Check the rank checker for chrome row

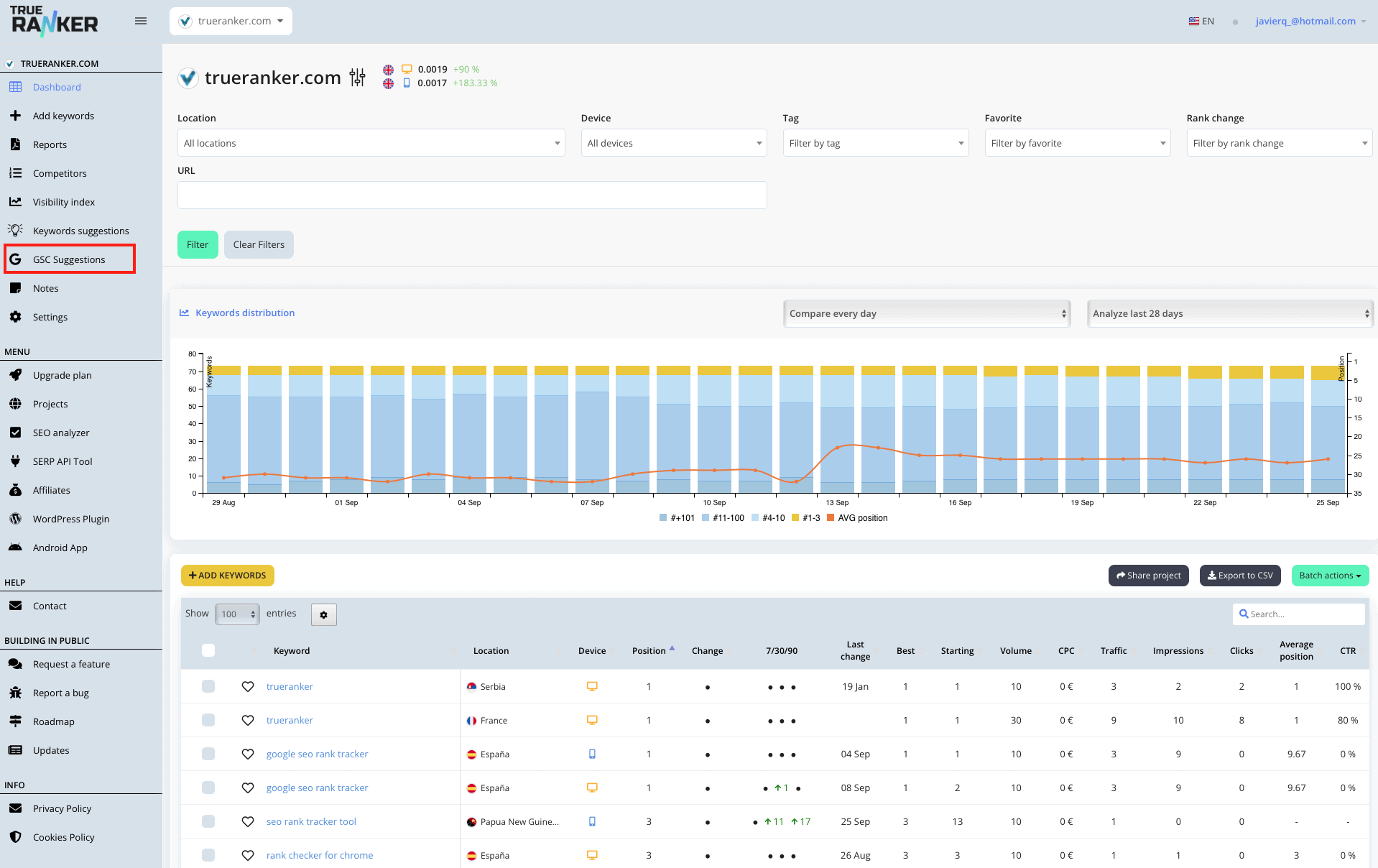(208, 855)
